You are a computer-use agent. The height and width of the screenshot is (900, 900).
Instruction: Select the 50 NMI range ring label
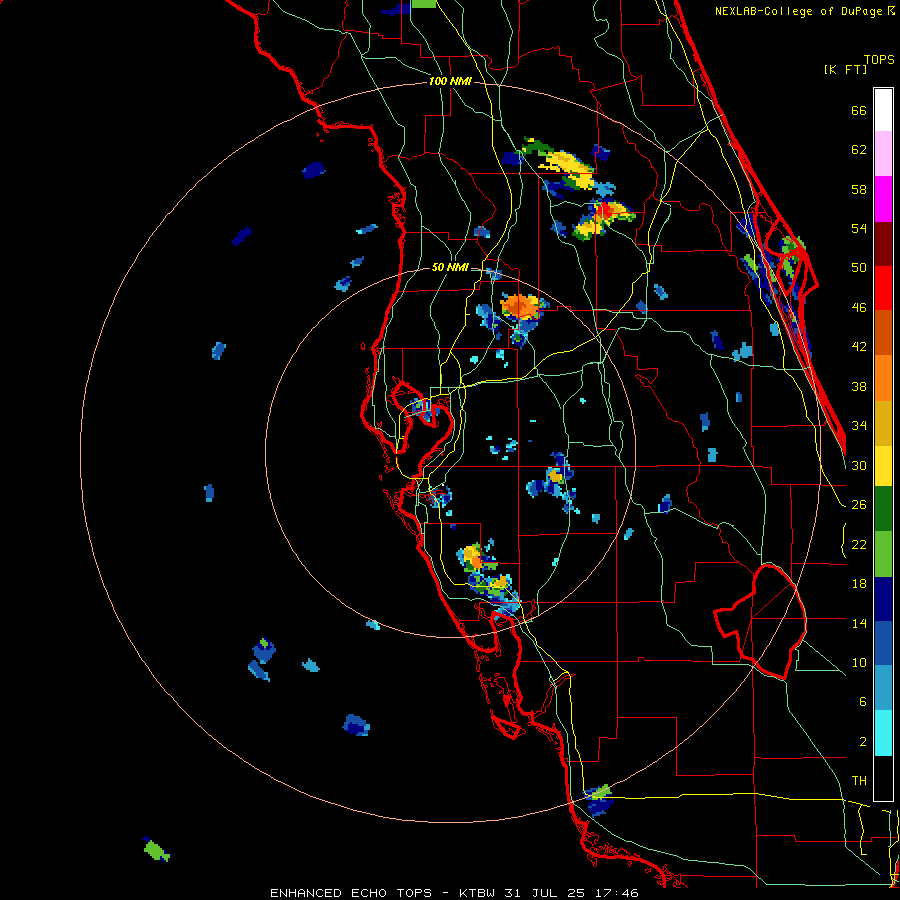click(450, 267)
